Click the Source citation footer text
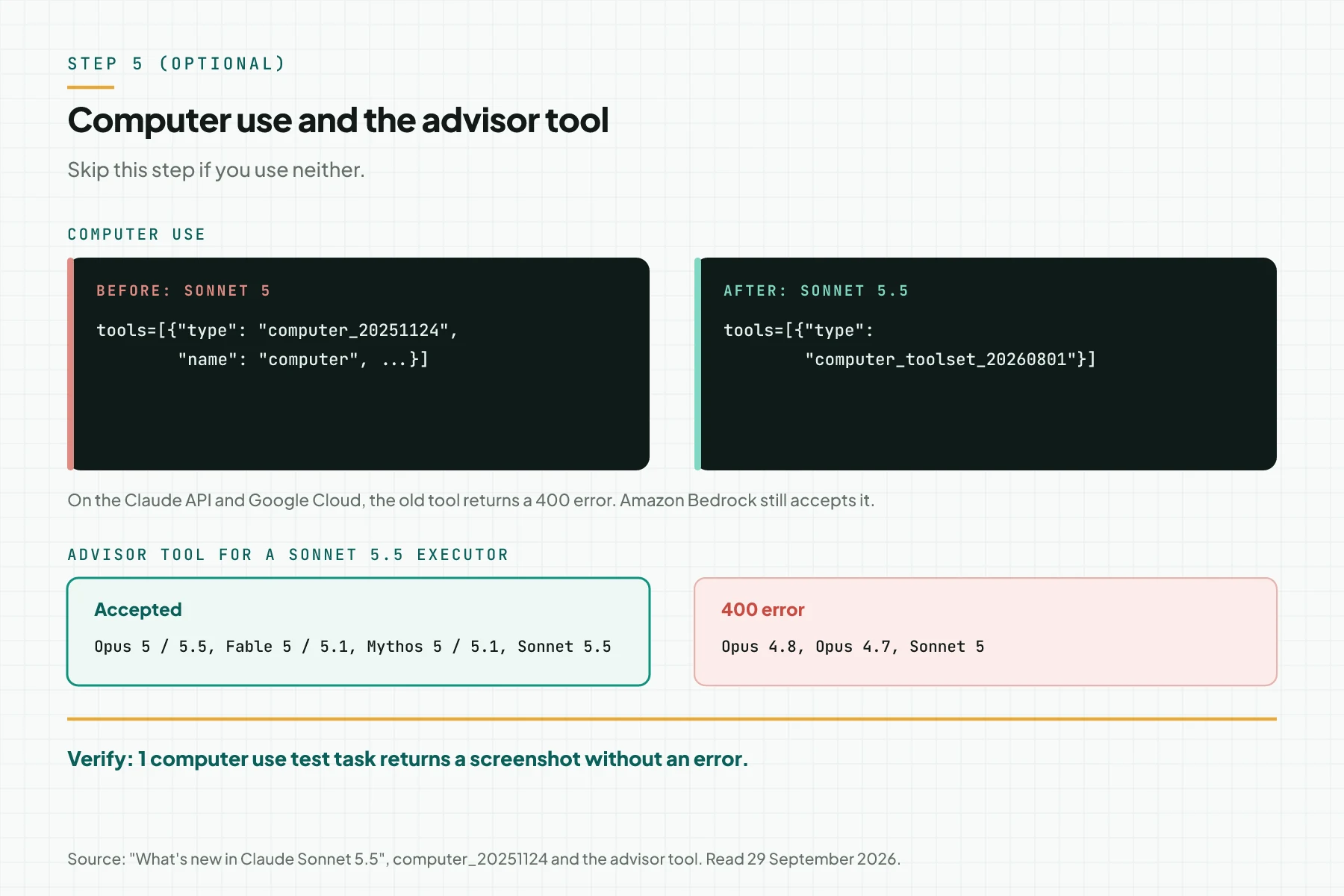The height and width of the screenshot is (896, 1344). (x=484, y=859)
